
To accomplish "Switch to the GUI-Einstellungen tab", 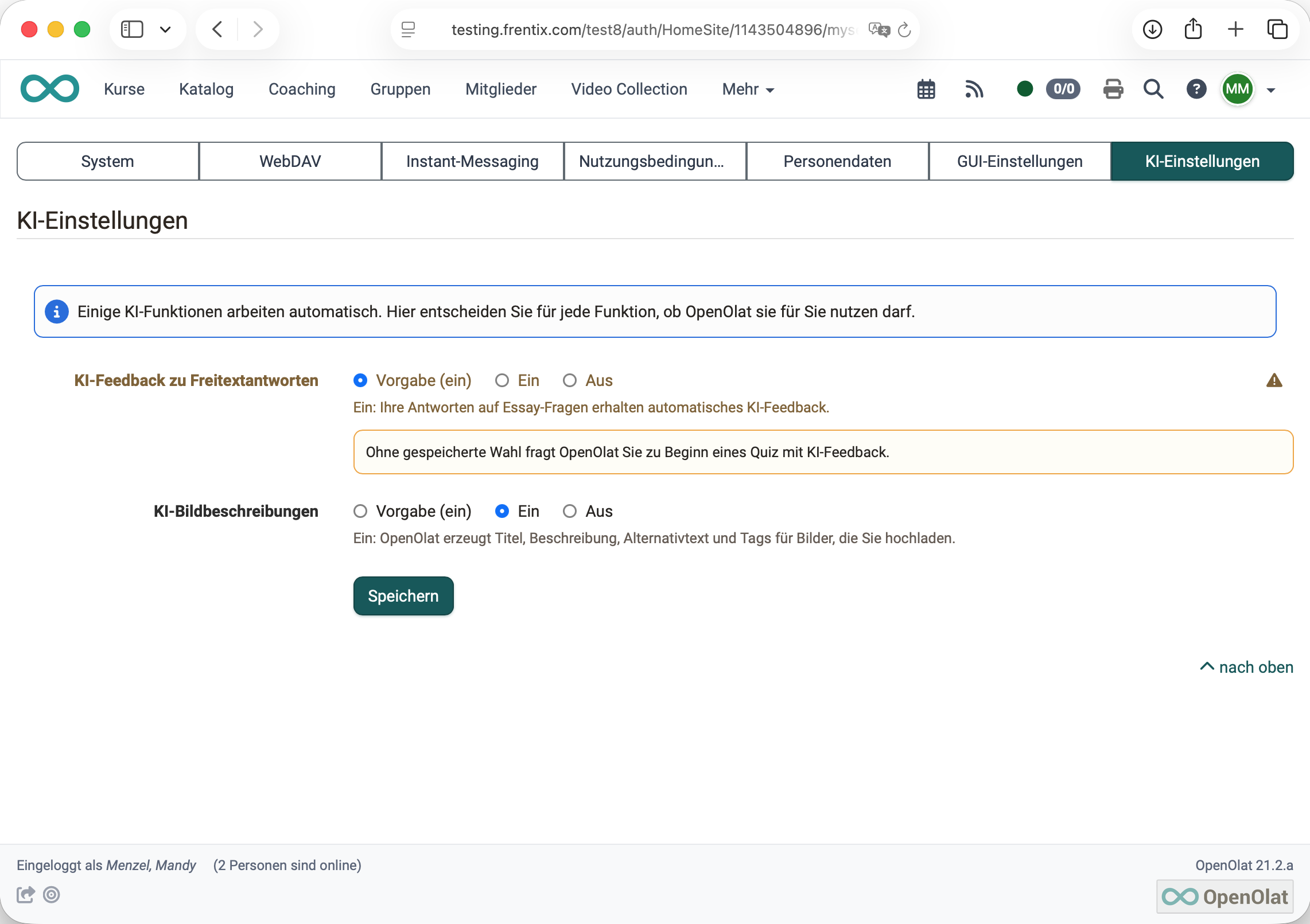I will tap(1020, 161).
